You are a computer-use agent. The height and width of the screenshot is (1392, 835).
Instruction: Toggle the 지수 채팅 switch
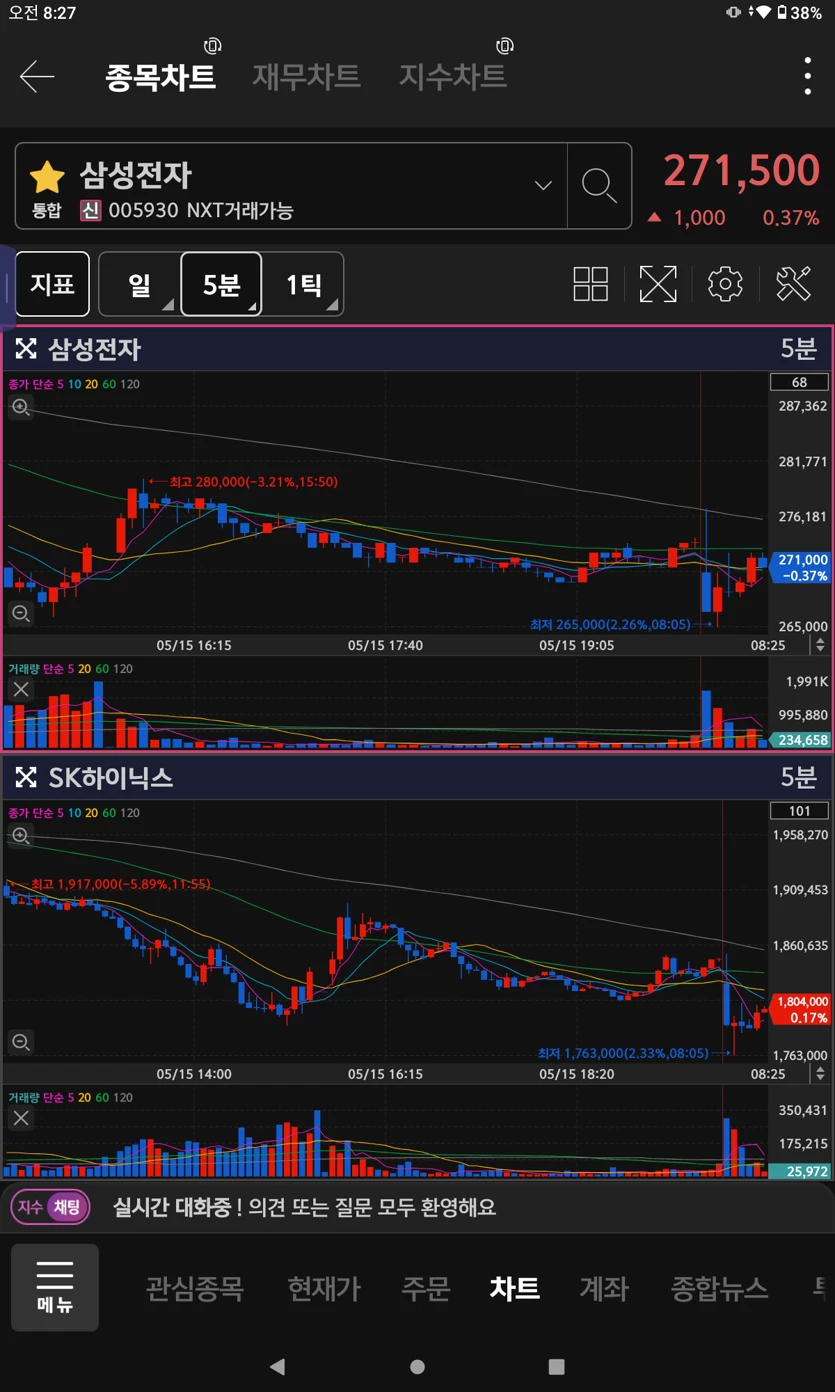(51, 1207)
